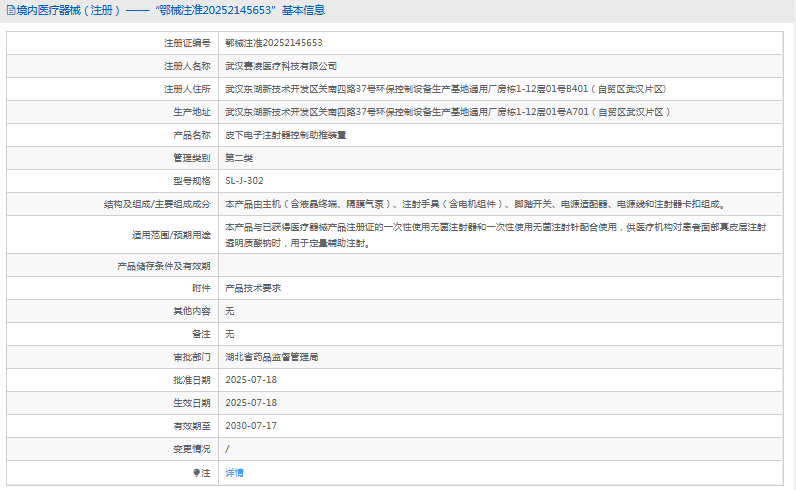This screenshot has height=490, width=796.
Task: Click the 生产地址 label
Action: point(191,112)
